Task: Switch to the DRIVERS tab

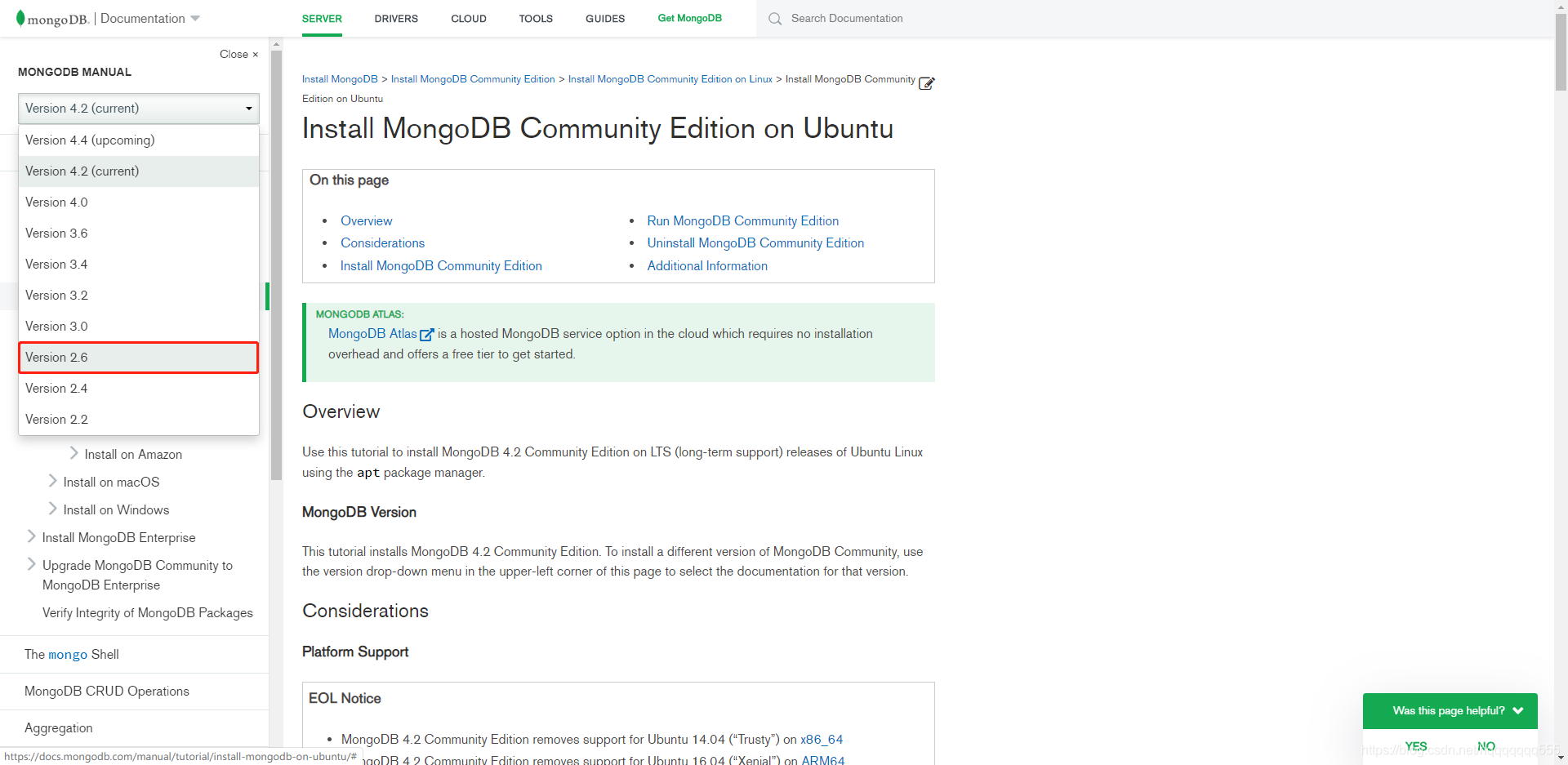Action: point(396,19)
